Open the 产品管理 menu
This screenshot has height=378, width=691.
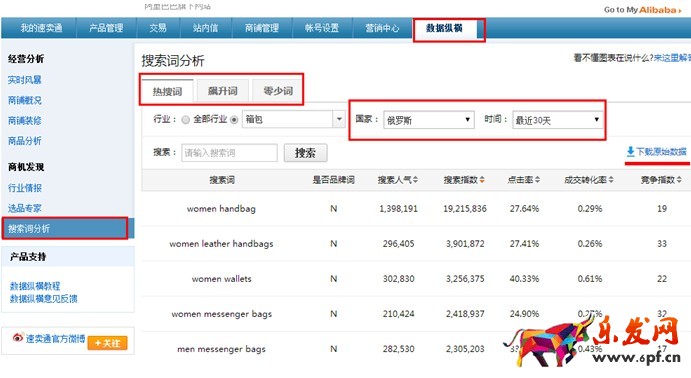point(106,28)
